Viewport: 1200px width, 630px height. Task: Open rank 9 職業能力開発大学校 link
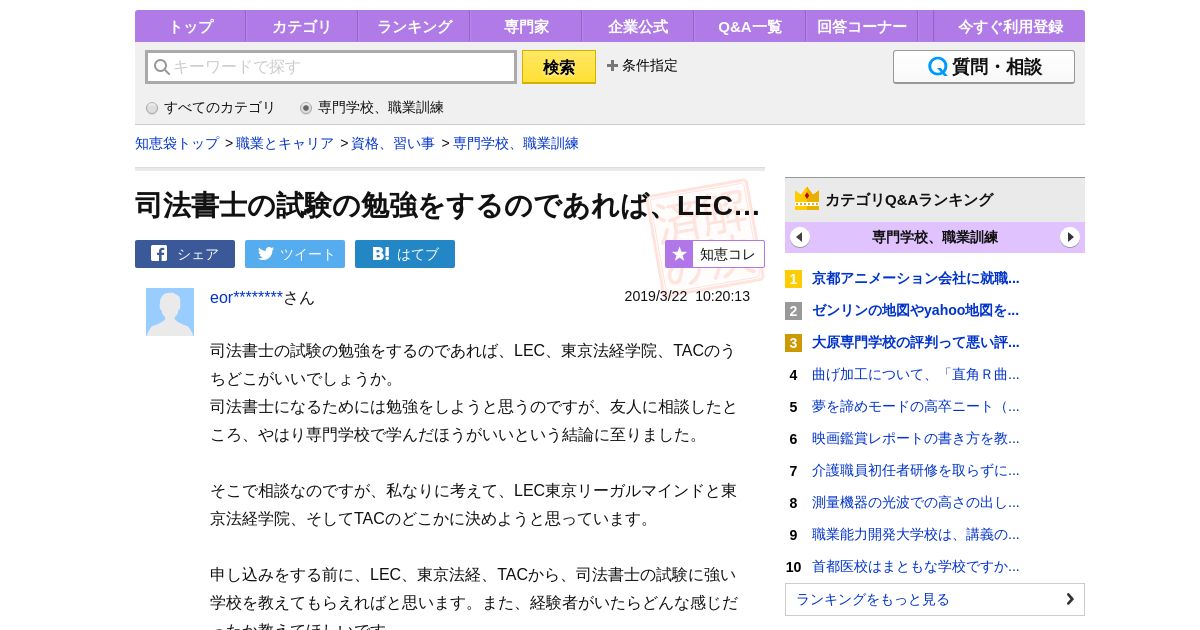tap(916, 534)
